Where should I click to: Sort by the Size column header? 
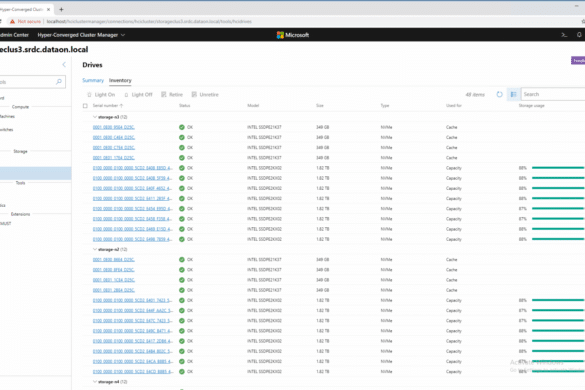point(320,106)
